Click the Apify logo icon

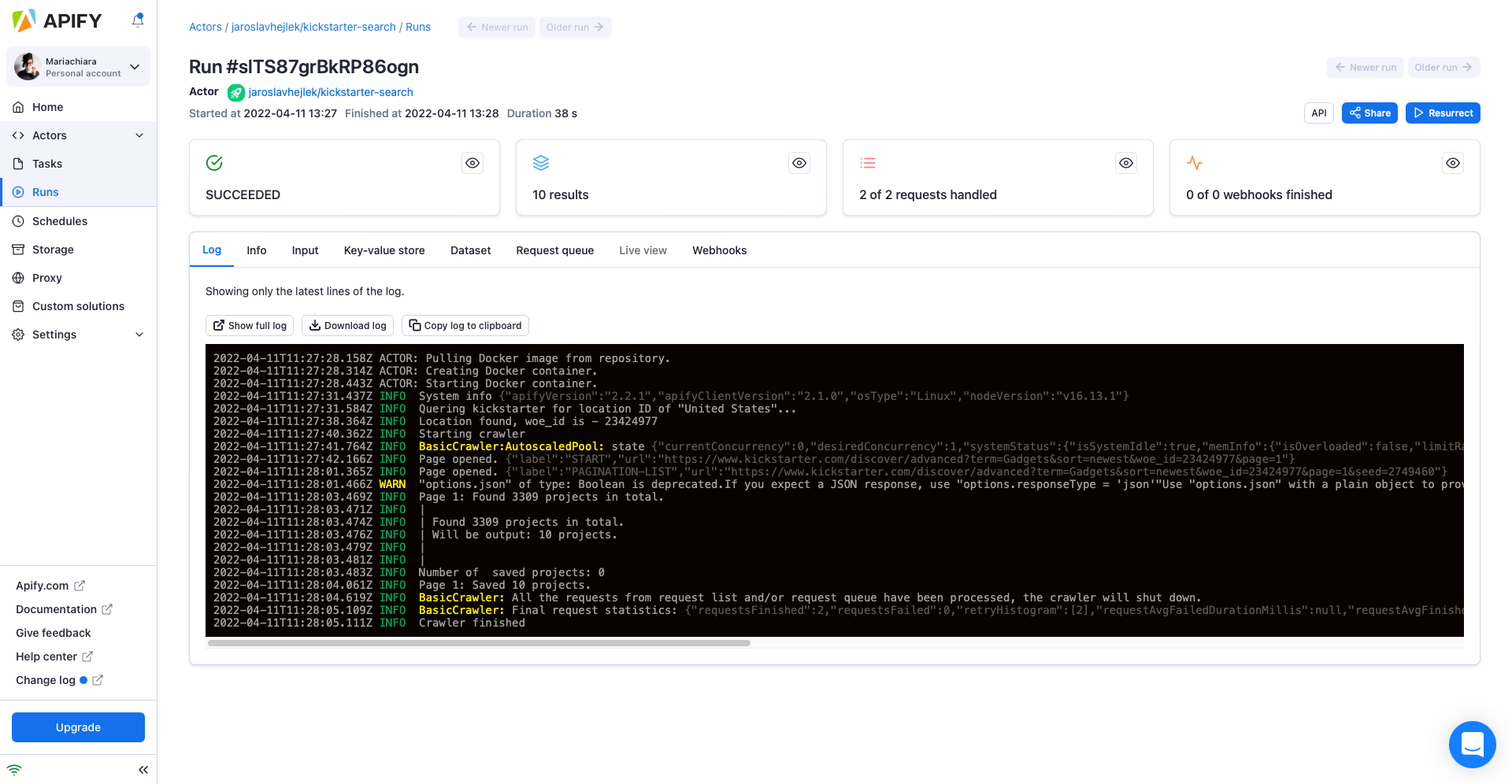click(x=24, y=20)
